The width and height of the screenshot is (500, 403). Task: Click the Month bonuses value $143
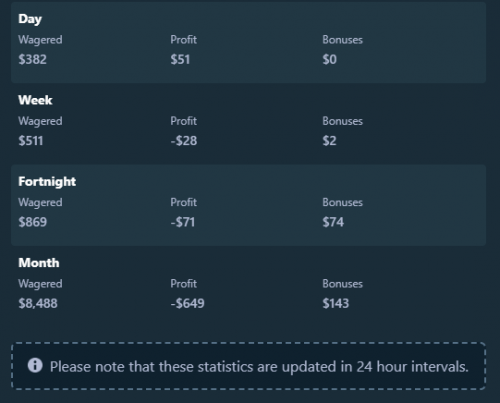336,303
